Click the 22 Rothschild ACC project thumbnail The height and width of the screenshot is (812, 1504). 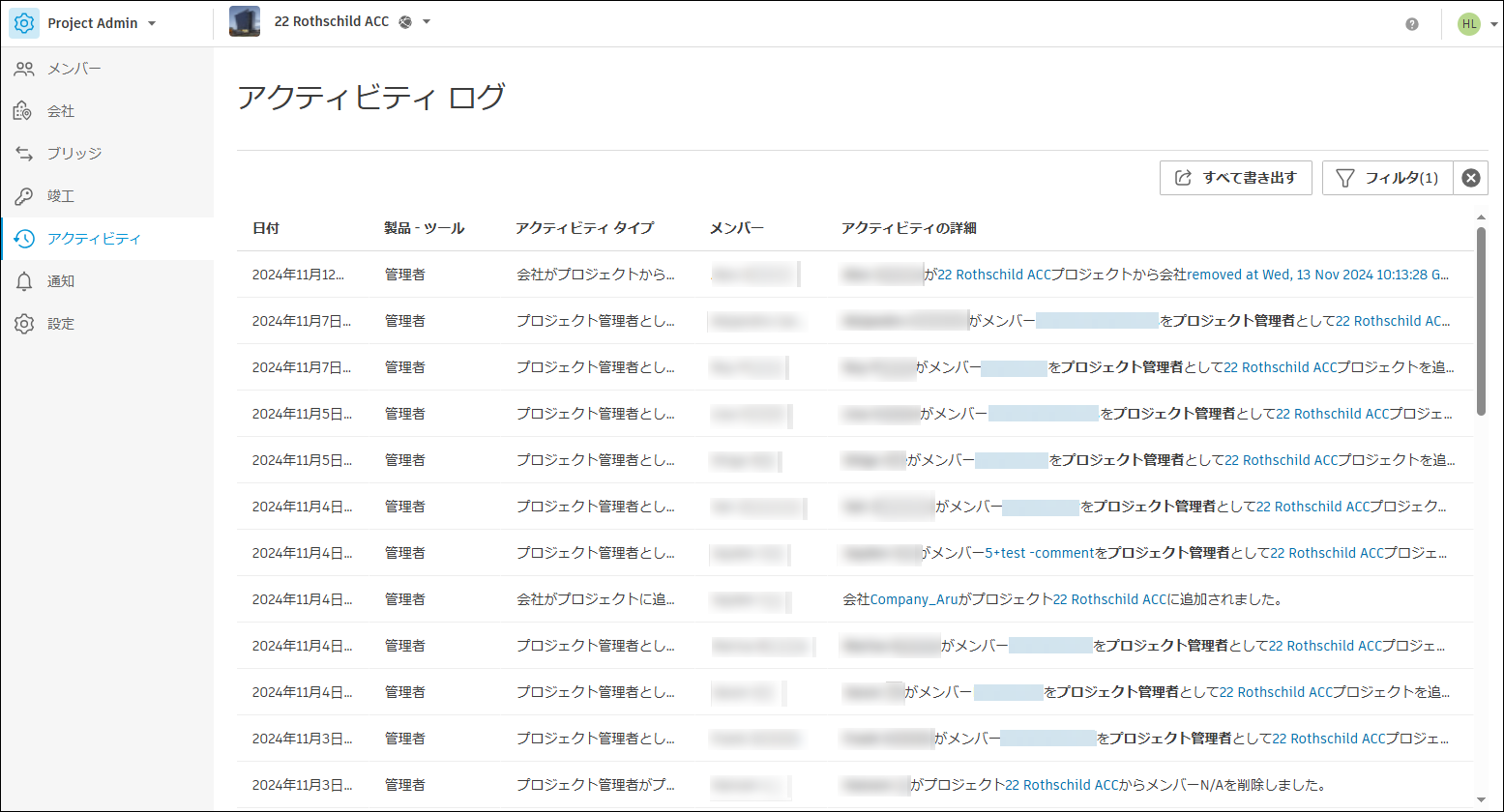coord(245,22)
